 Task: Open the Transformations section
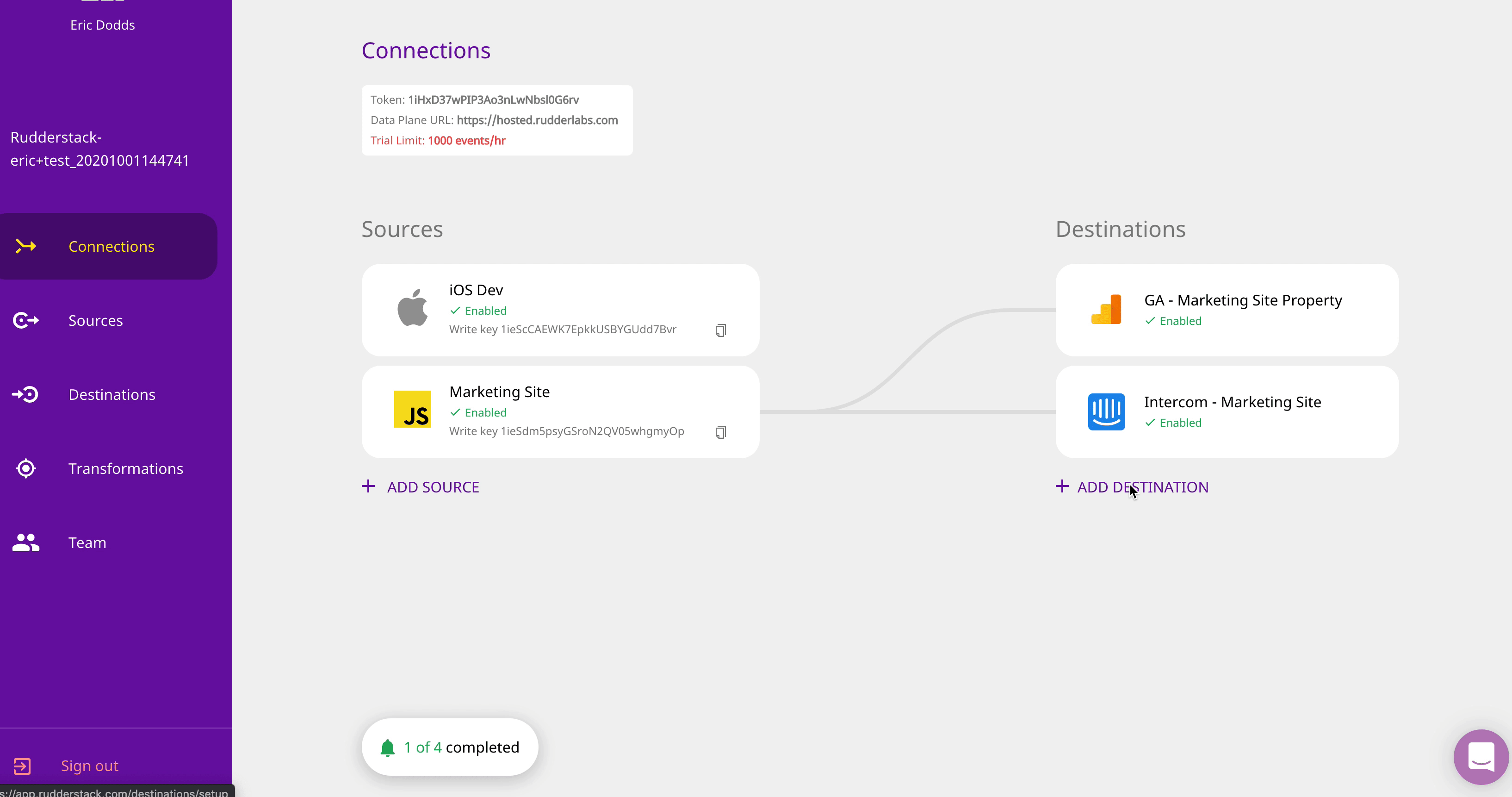coord(125,469)
